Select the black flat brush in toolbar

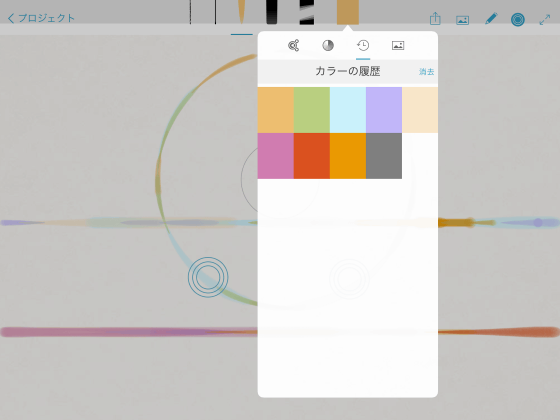tap(271, 12)
